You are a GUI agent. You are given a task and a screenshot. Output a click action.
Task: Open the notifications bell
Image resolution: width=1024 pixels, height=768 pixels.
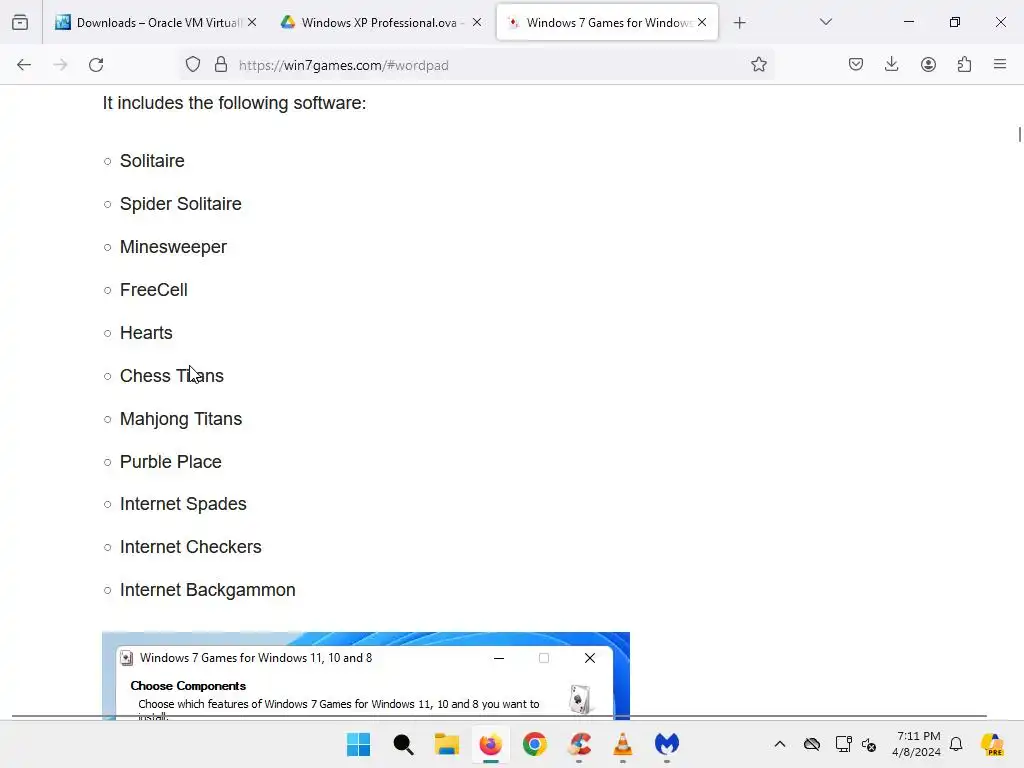956,744
